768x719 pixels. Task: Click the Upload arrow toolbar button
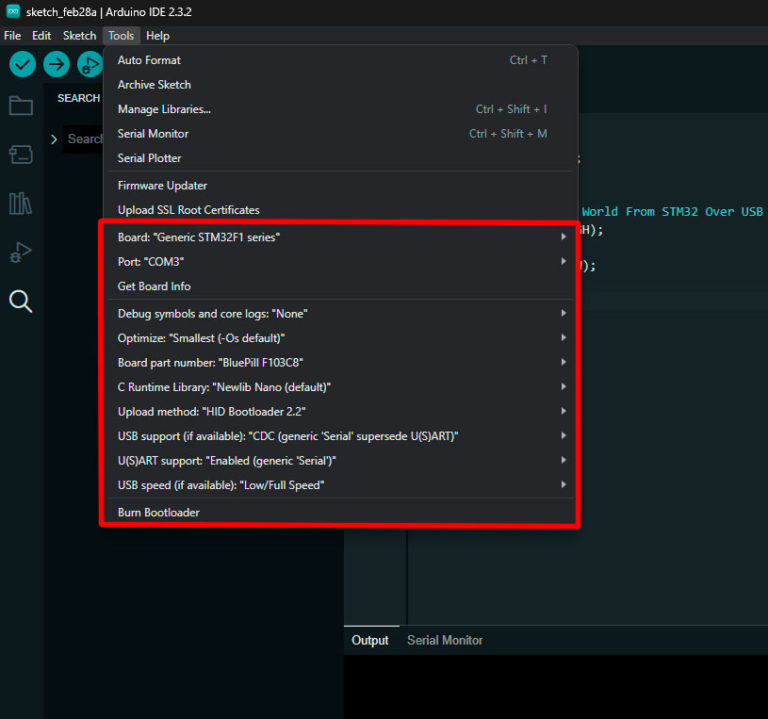coord(56,64)
